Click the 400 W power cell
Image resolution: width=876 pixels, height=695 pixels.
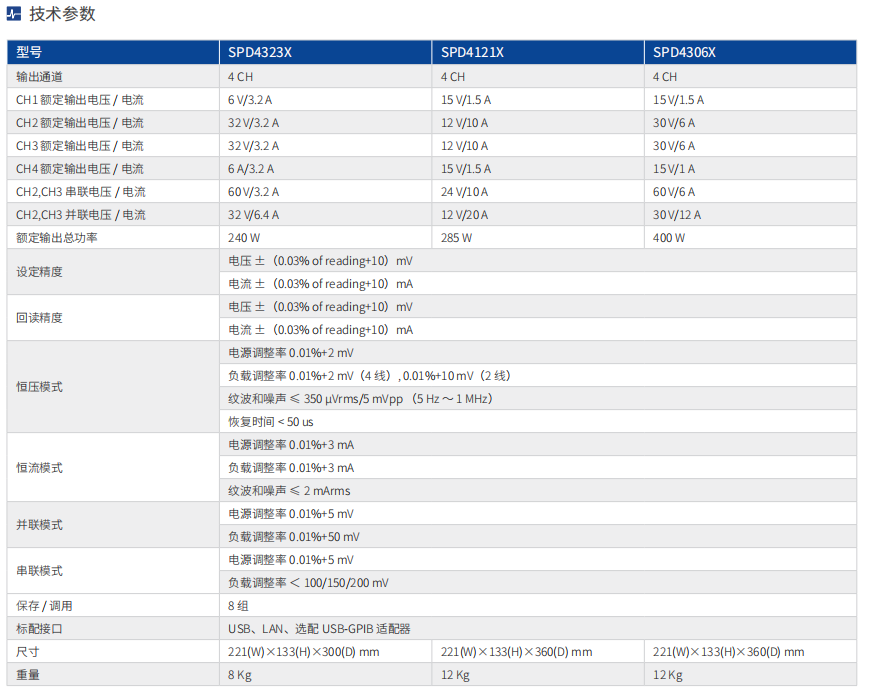tap(669, 238)
